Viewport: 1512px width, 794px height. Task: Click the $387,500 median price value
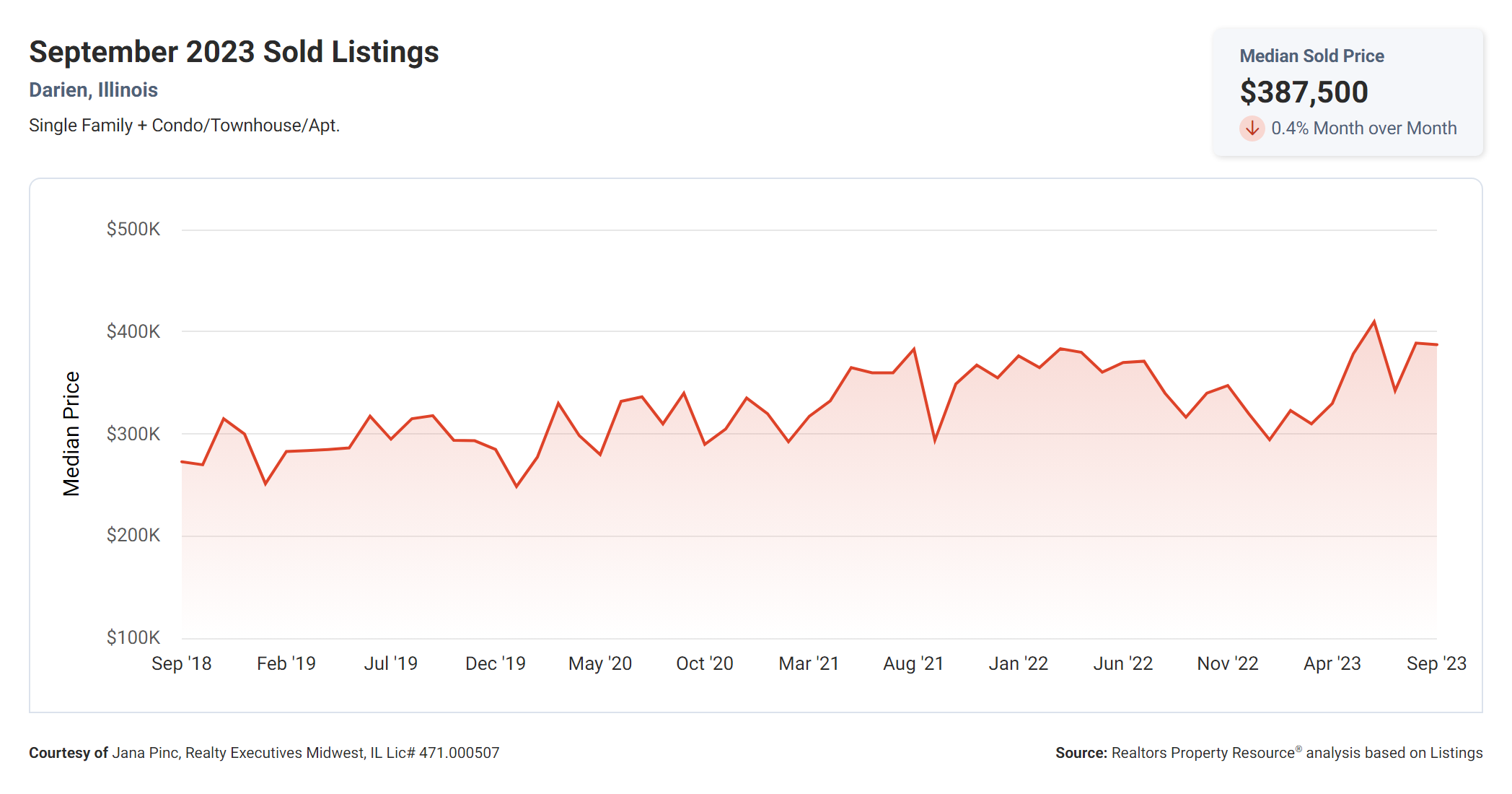[x=1304, y=92]
